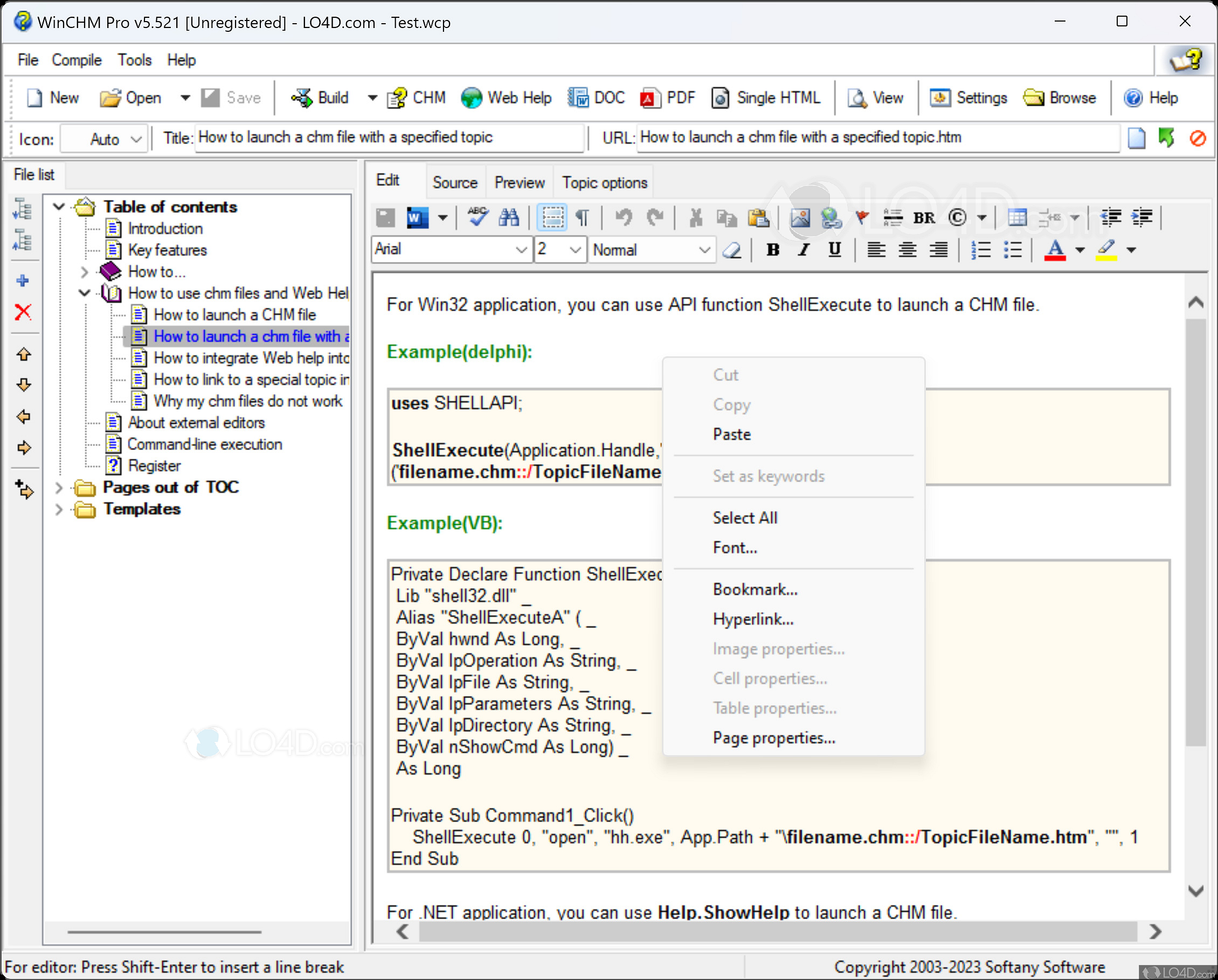Open the Normal paragraph style dropdown

703,250
